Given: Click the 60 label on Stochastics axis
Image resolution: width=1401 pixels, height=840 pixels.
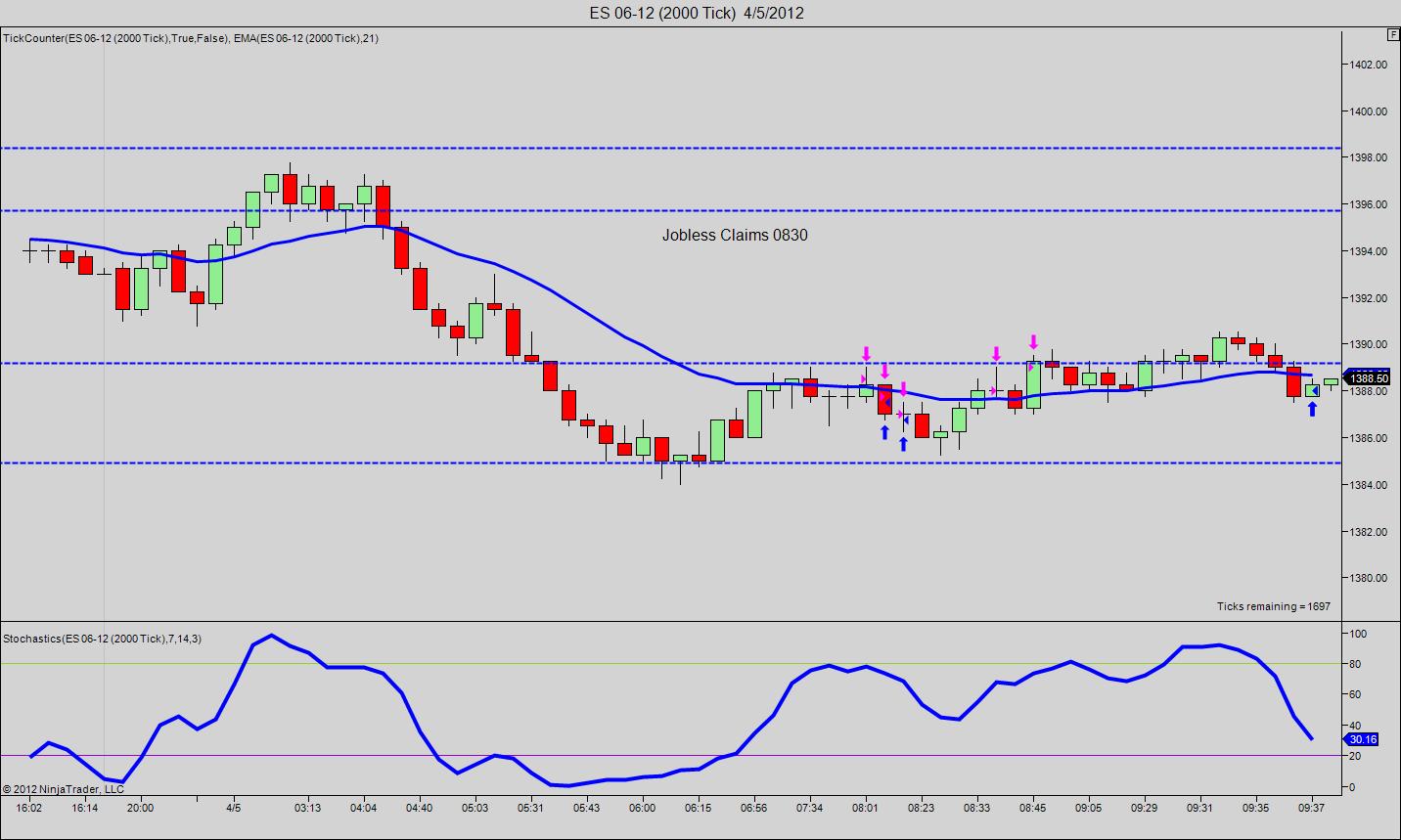Looking at the screenshot, I should coord(1355,694).
